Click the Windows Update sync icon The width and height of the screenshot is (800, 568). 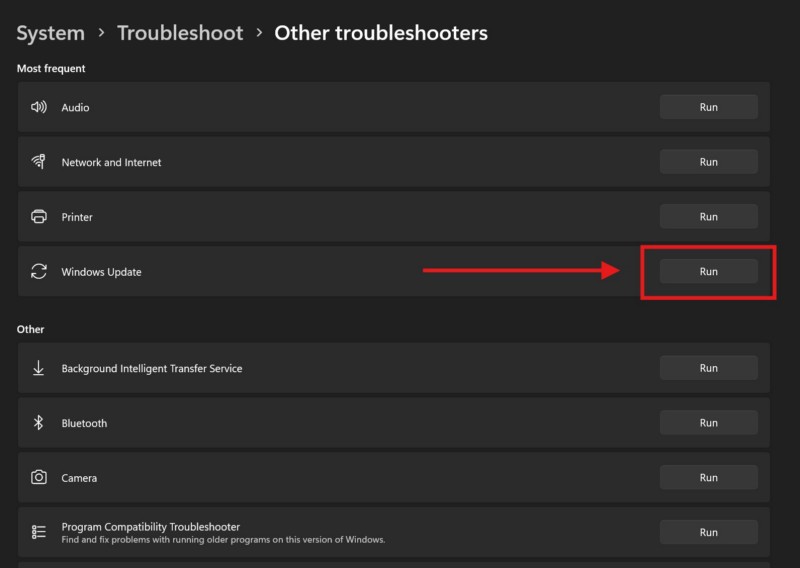click(39, 272)
